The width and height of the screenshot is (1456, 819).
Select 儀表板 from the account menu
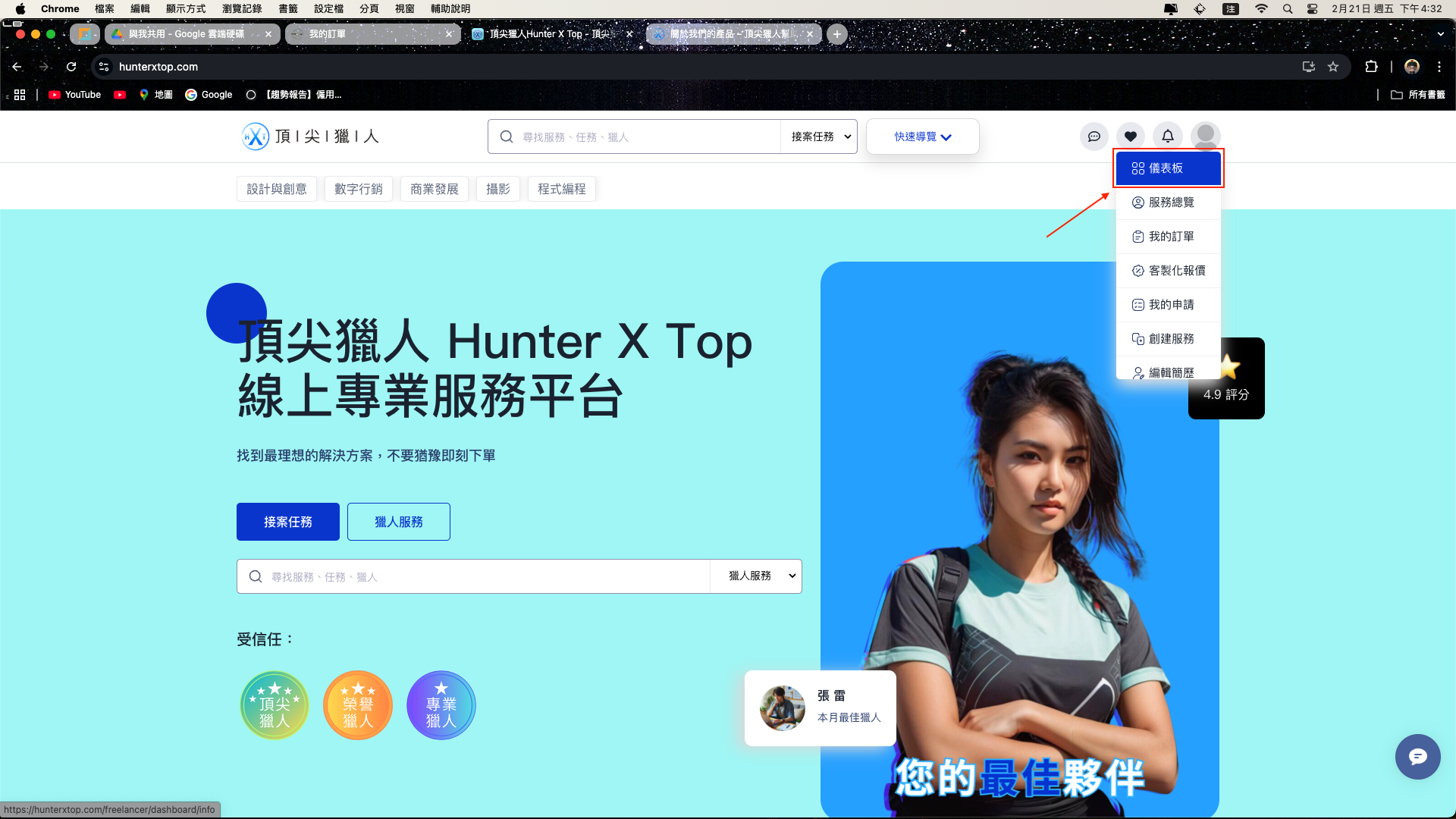(x=1168, y=168)
